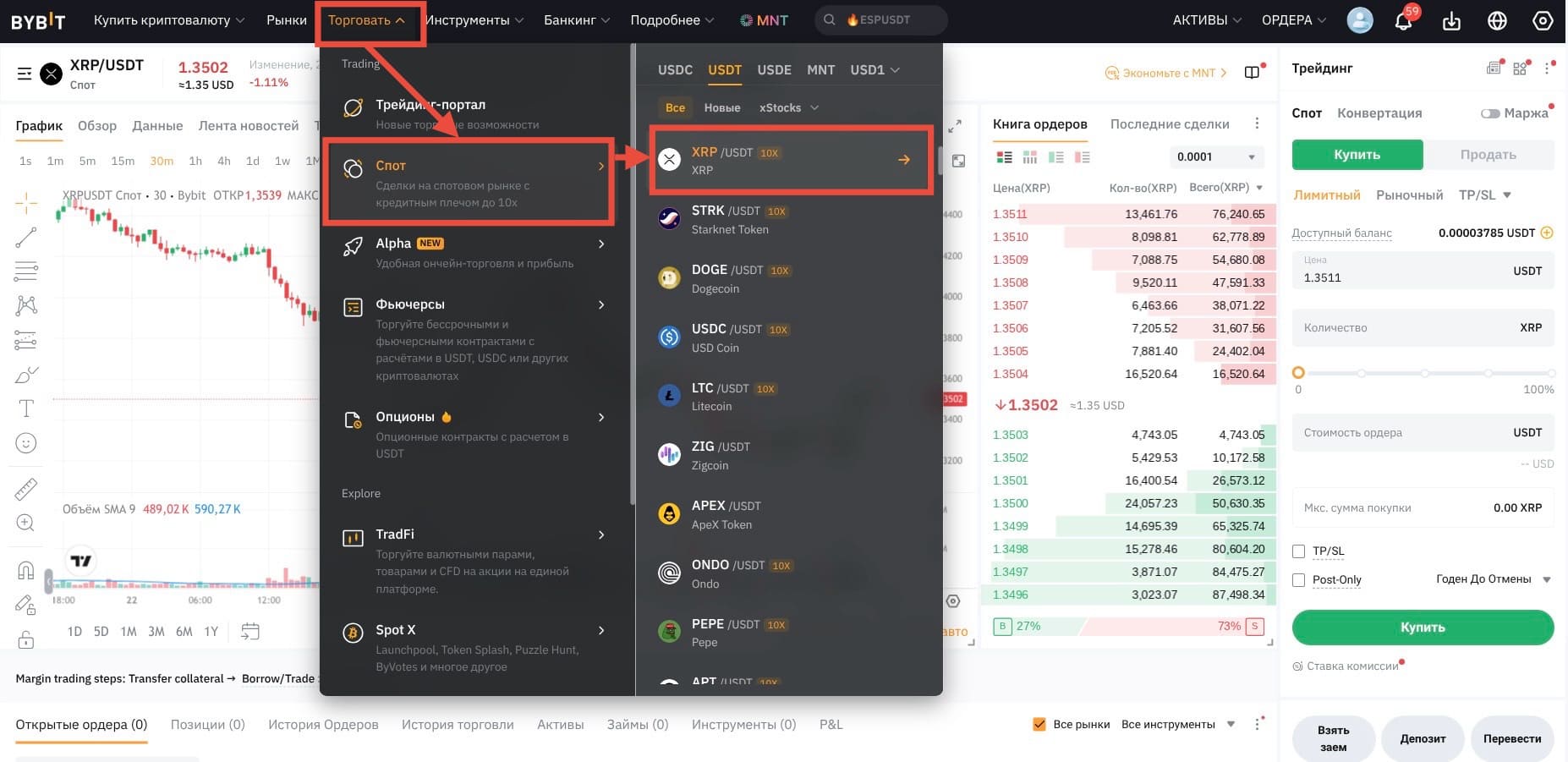
Task: Show both bids and asks order book view
Action: click(1004, 156)
